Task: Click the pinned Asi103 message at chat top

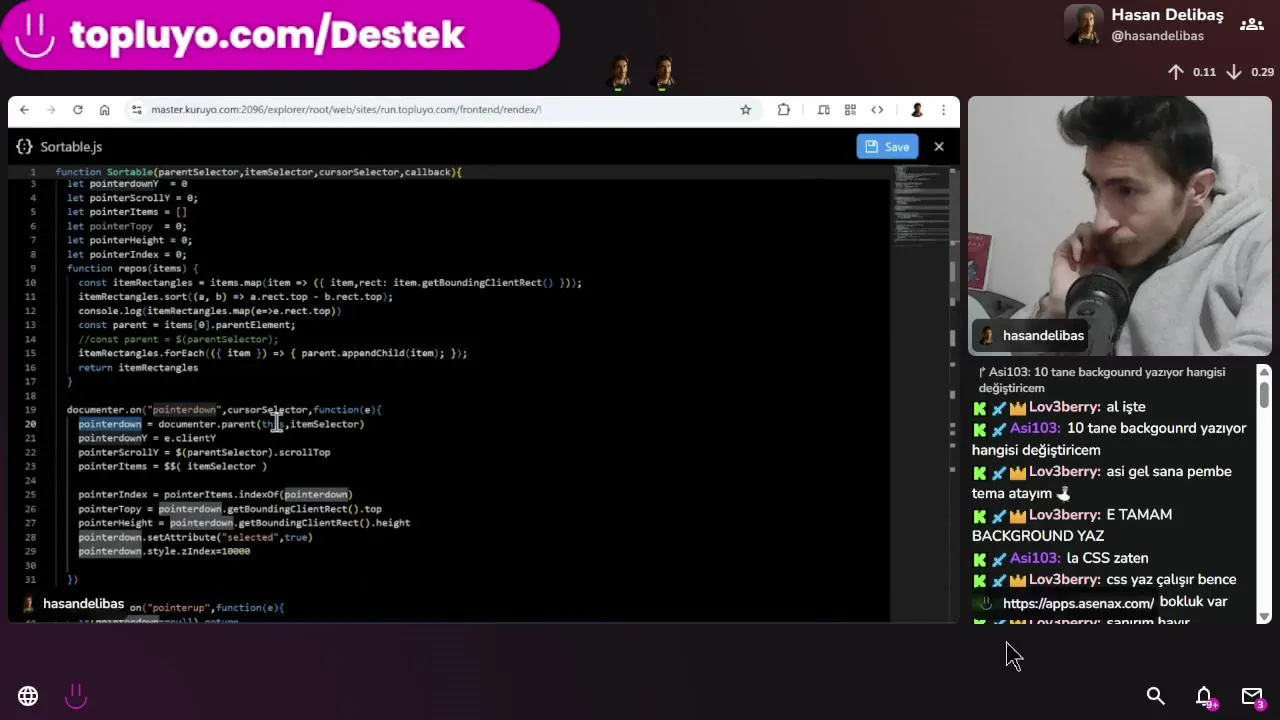Action: (1110, 380)
